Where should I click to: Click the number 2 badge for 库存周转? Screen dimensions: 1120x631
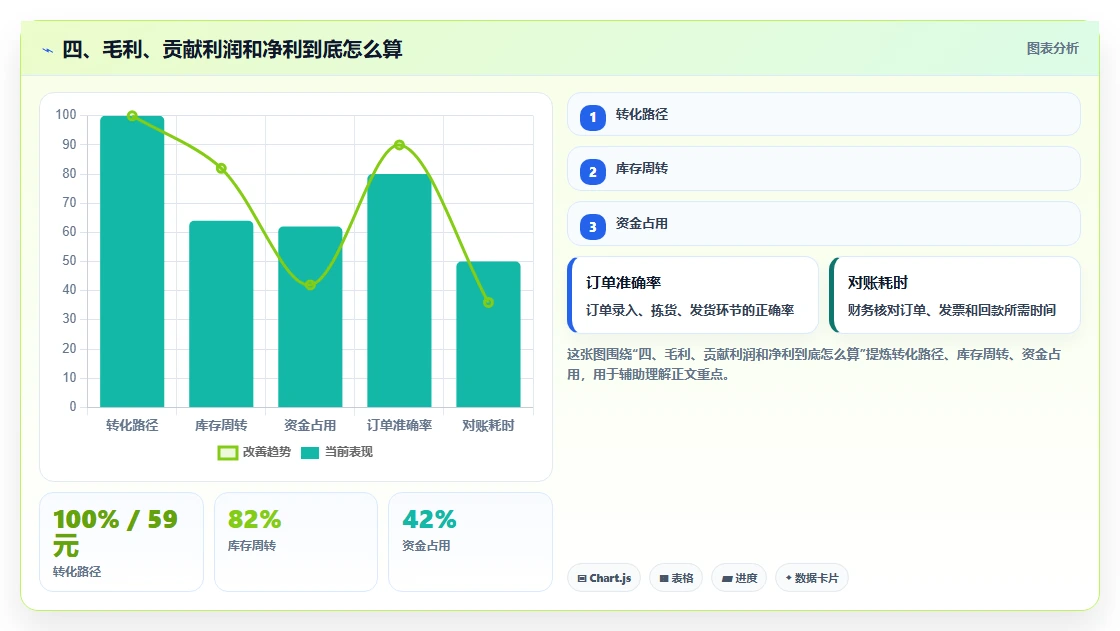pyautogui.click(x=592, y=172)
